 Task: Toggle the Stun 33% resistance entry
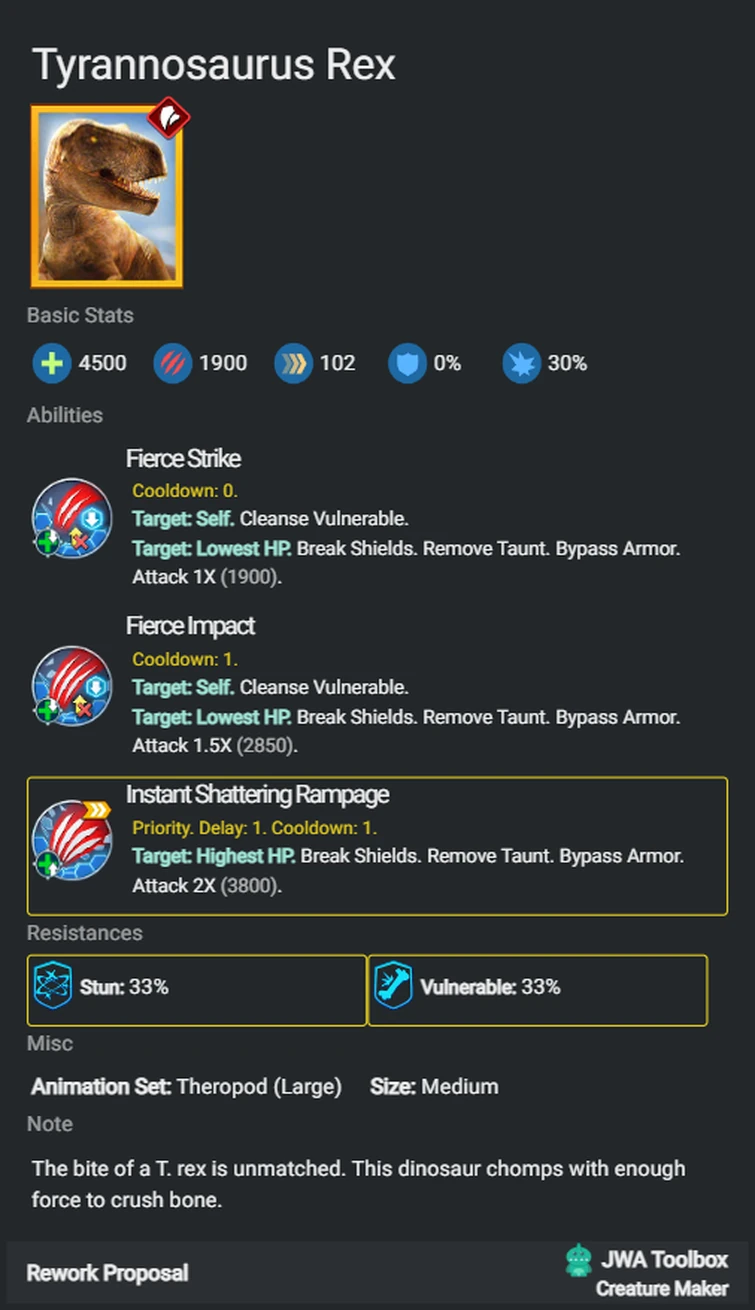click(x=196, y=989)
